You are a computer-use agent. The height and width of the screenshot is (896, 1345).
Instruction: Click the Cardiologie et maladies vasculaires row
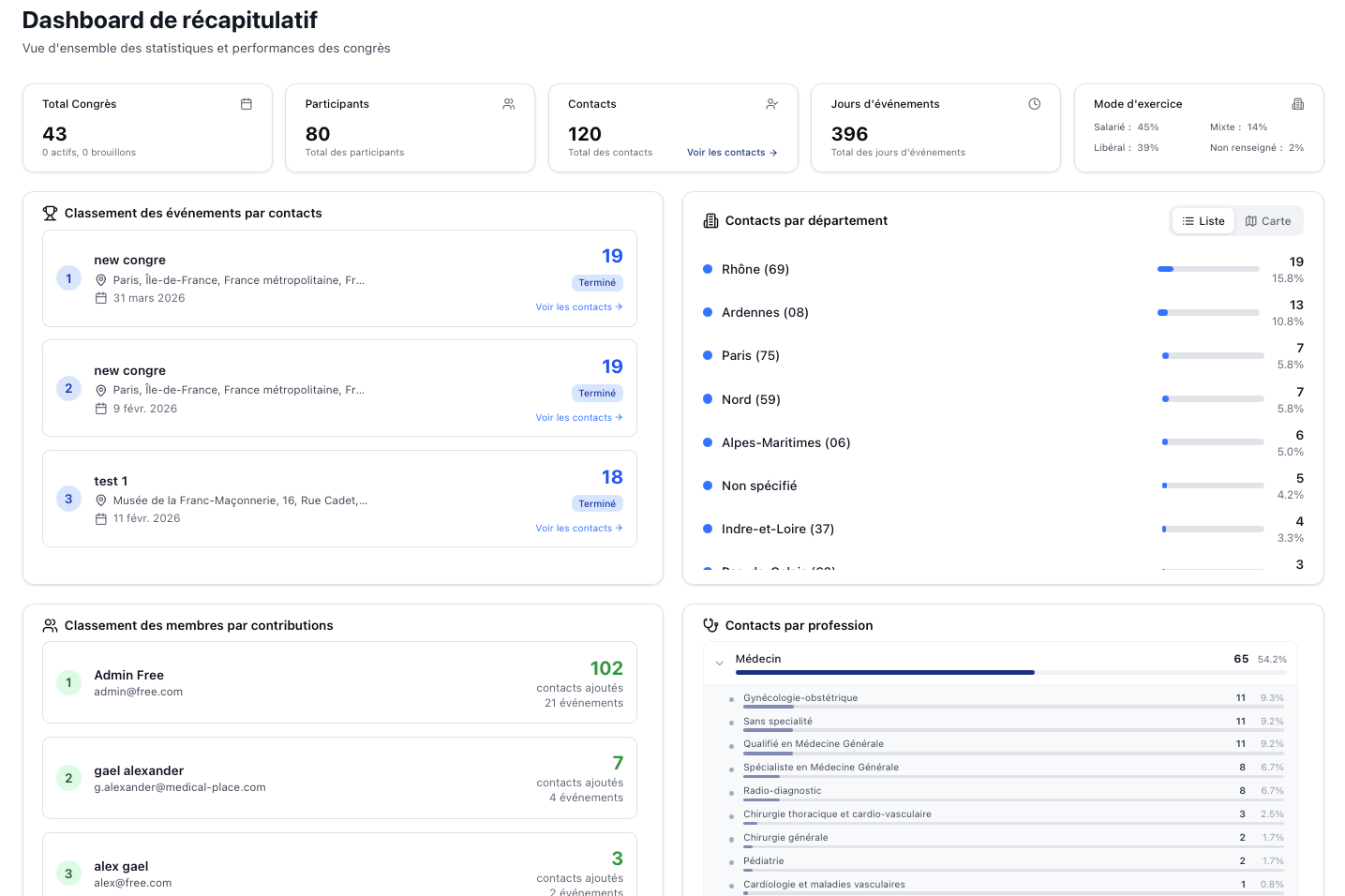[x=1007, y=886]
